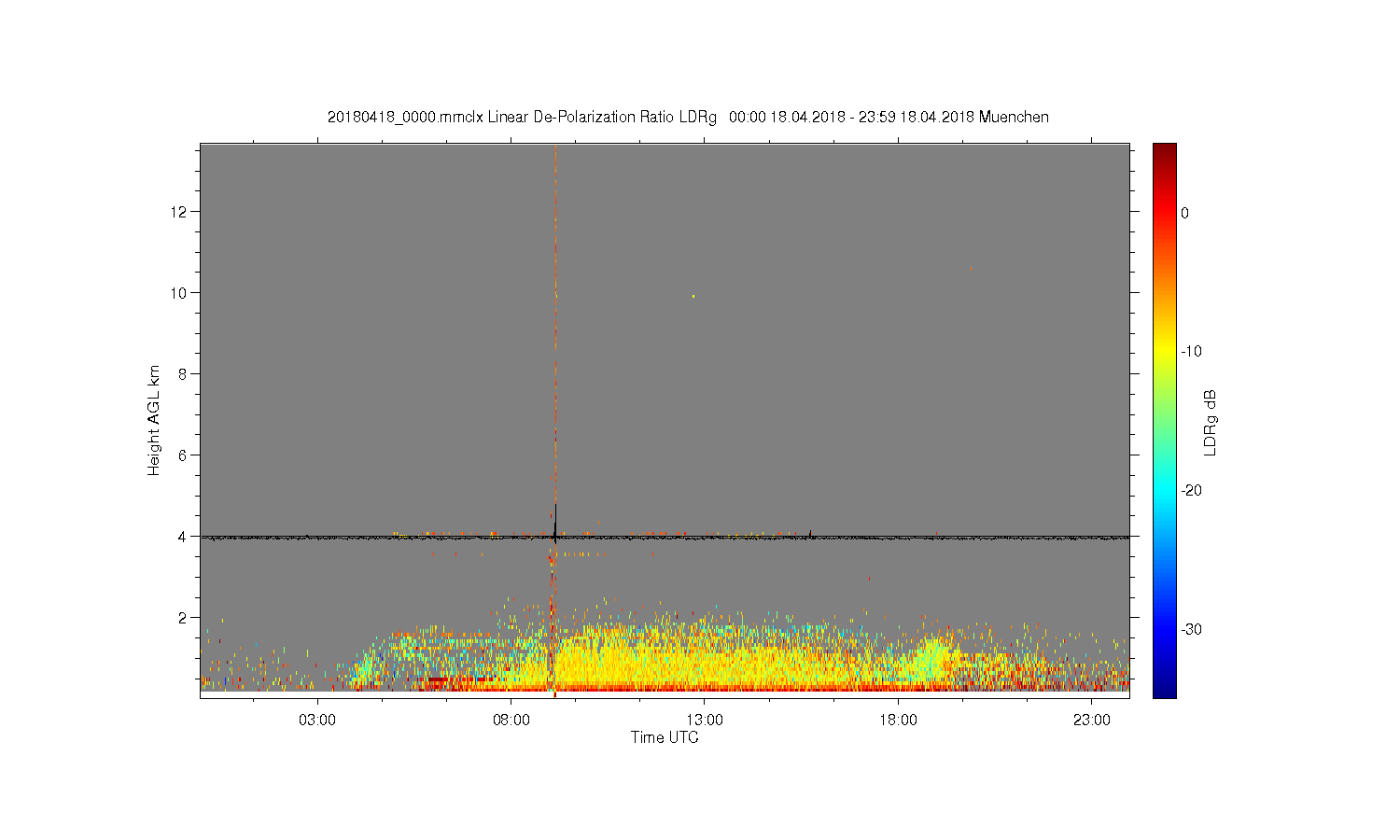Click the colorbar value -20 label

[1191, 491]
